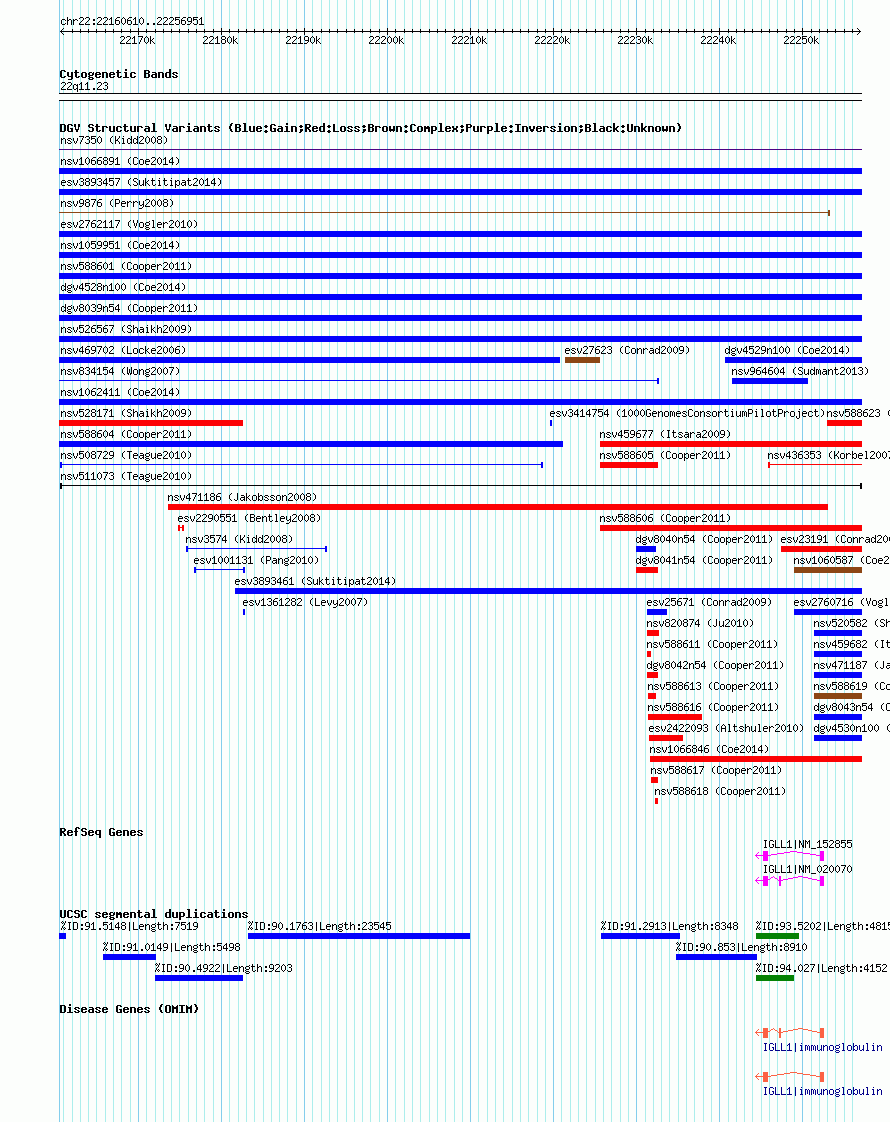
Task: Select dgv8039n54 (Cooper2011) label
Action: [x=129, y=308]
